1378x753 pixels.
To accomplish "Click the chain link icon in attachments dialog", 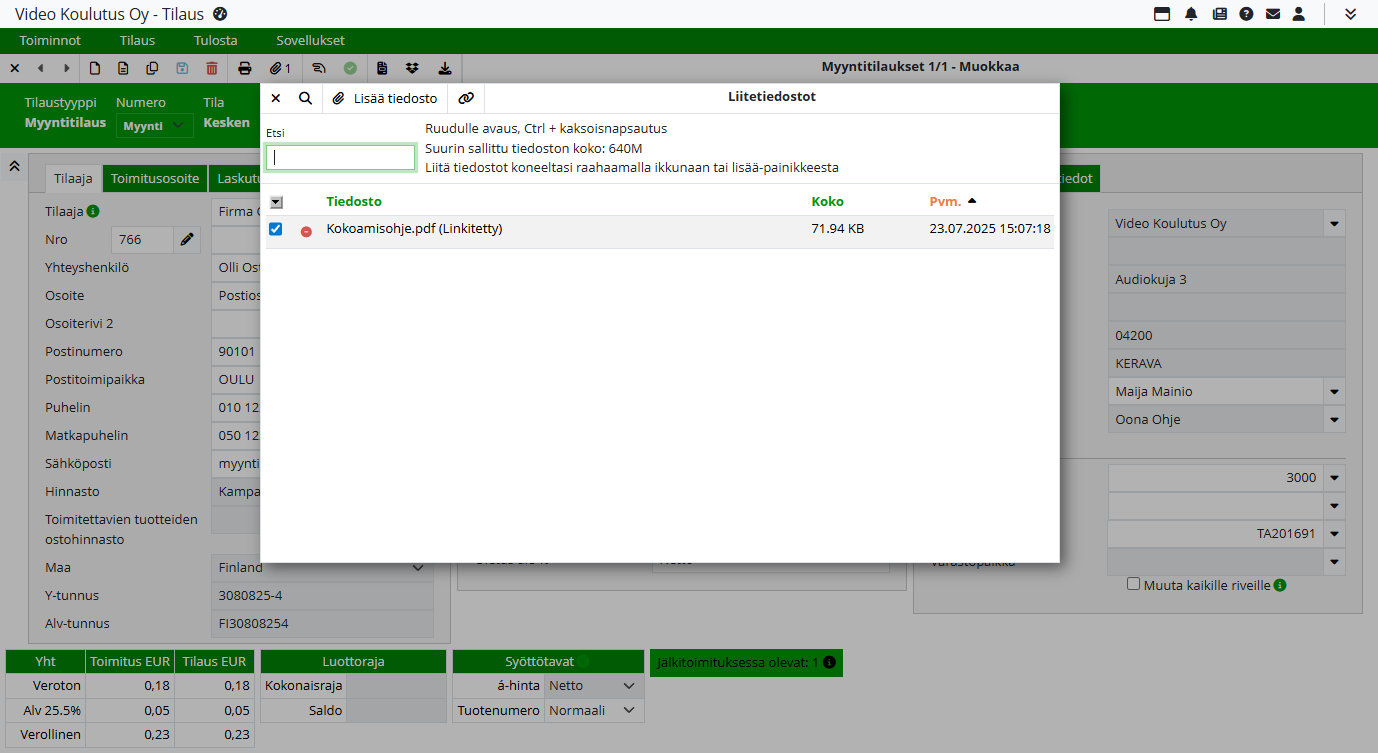I will click(x=466, y=99).
